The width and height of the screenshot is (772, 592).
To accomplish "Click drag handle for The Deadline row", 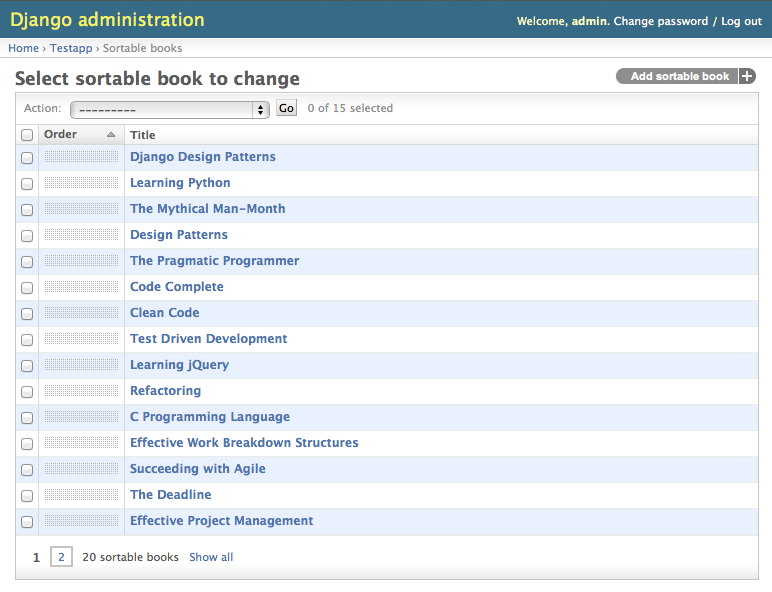I will (x=81, y=495).
